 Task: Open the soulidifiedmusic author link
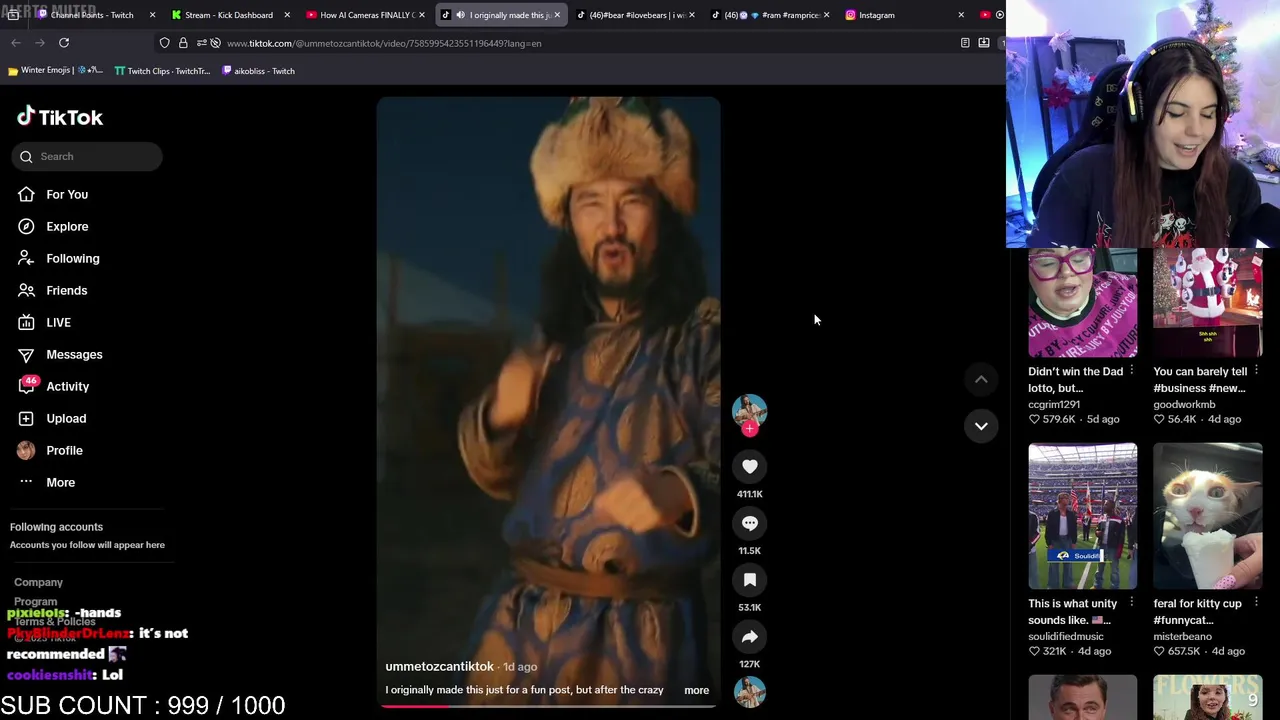coord(1066,636)
